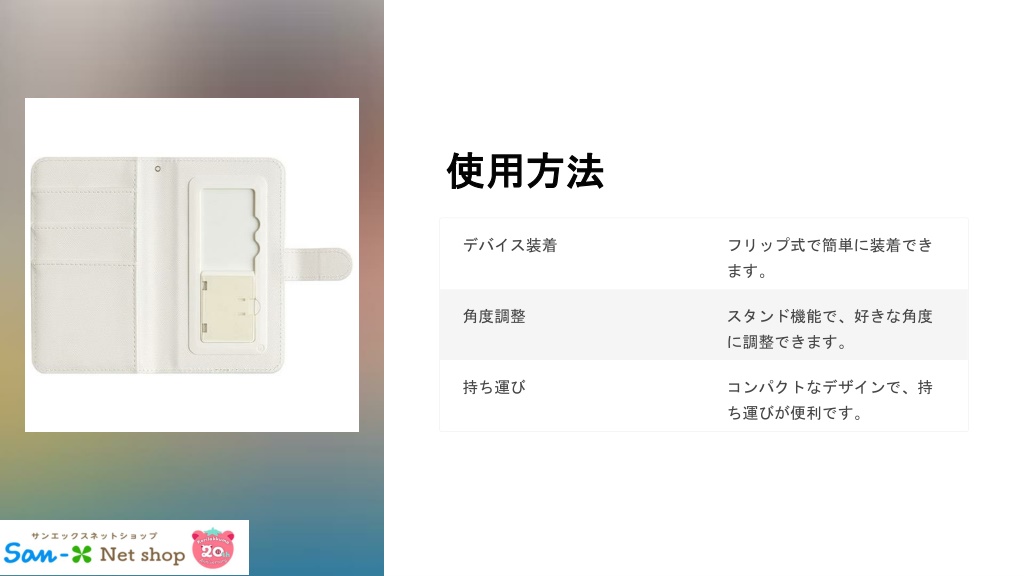
Task: Click the サンエックスネットショップ katakana text
Action: click(x=95, y=536)
